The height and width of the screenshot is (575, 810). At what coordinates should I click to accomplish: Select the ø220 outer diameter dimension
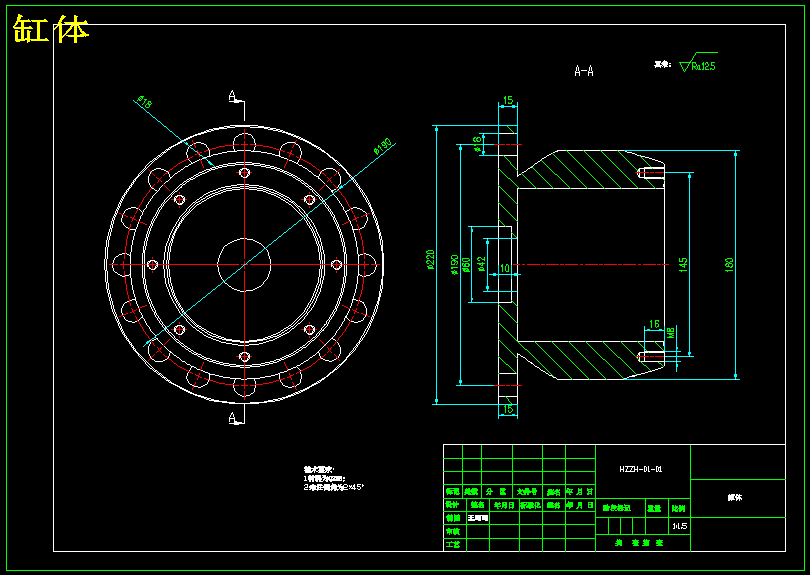430,260
